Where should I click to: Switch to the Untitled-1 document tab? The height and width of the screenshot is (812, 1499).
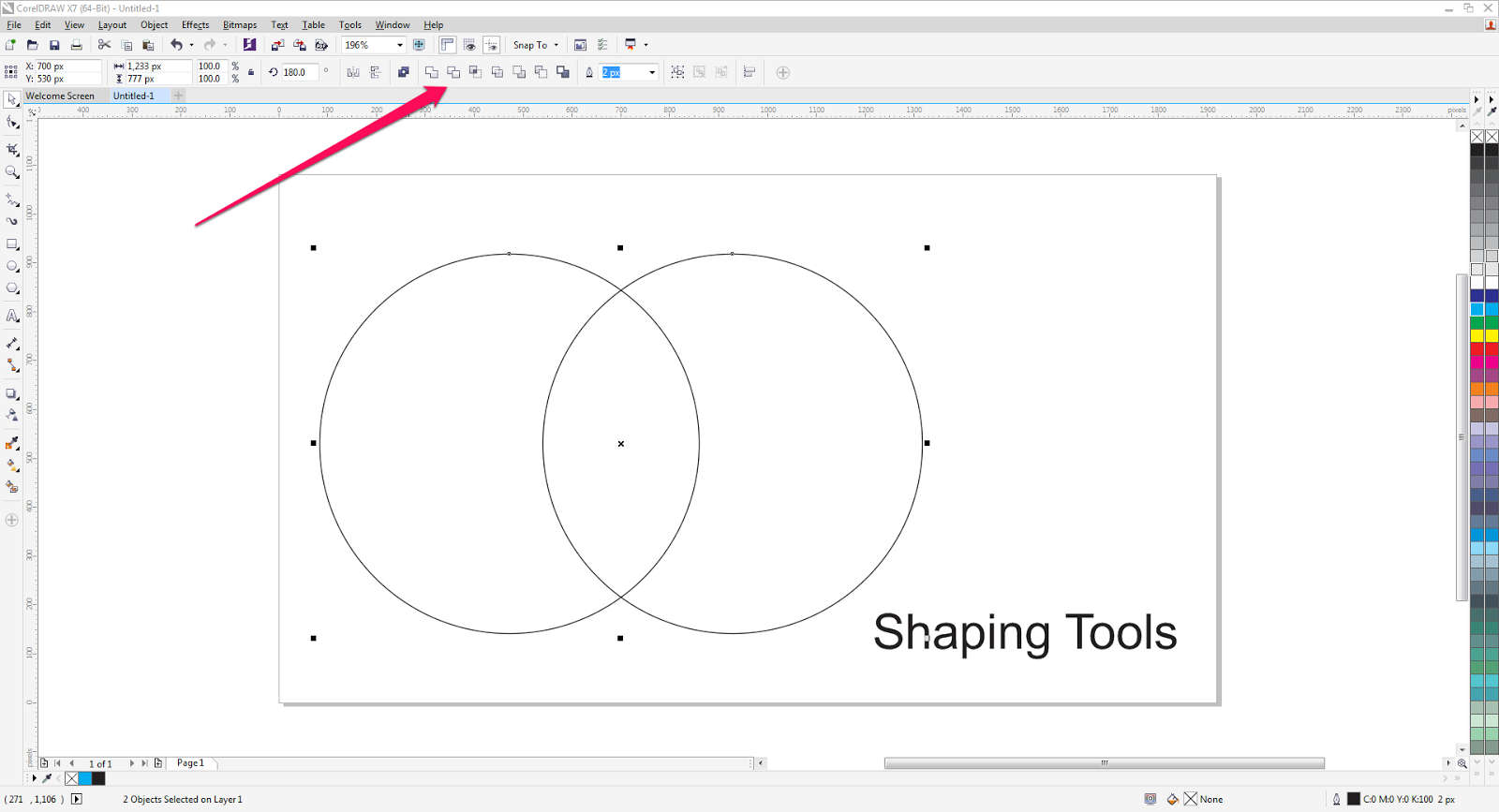[134, 96]
